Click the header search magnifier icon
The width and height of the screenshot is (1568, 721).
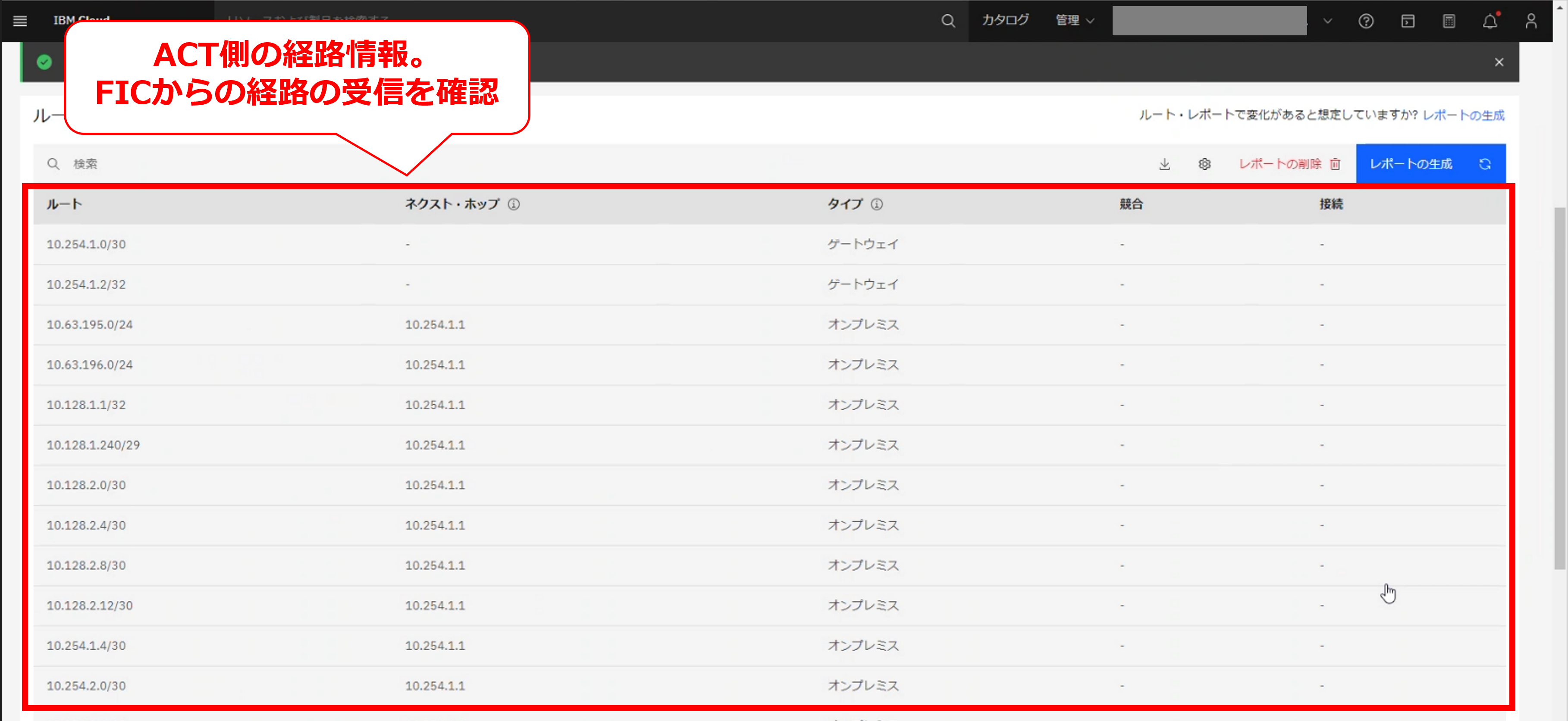(948, 21)
